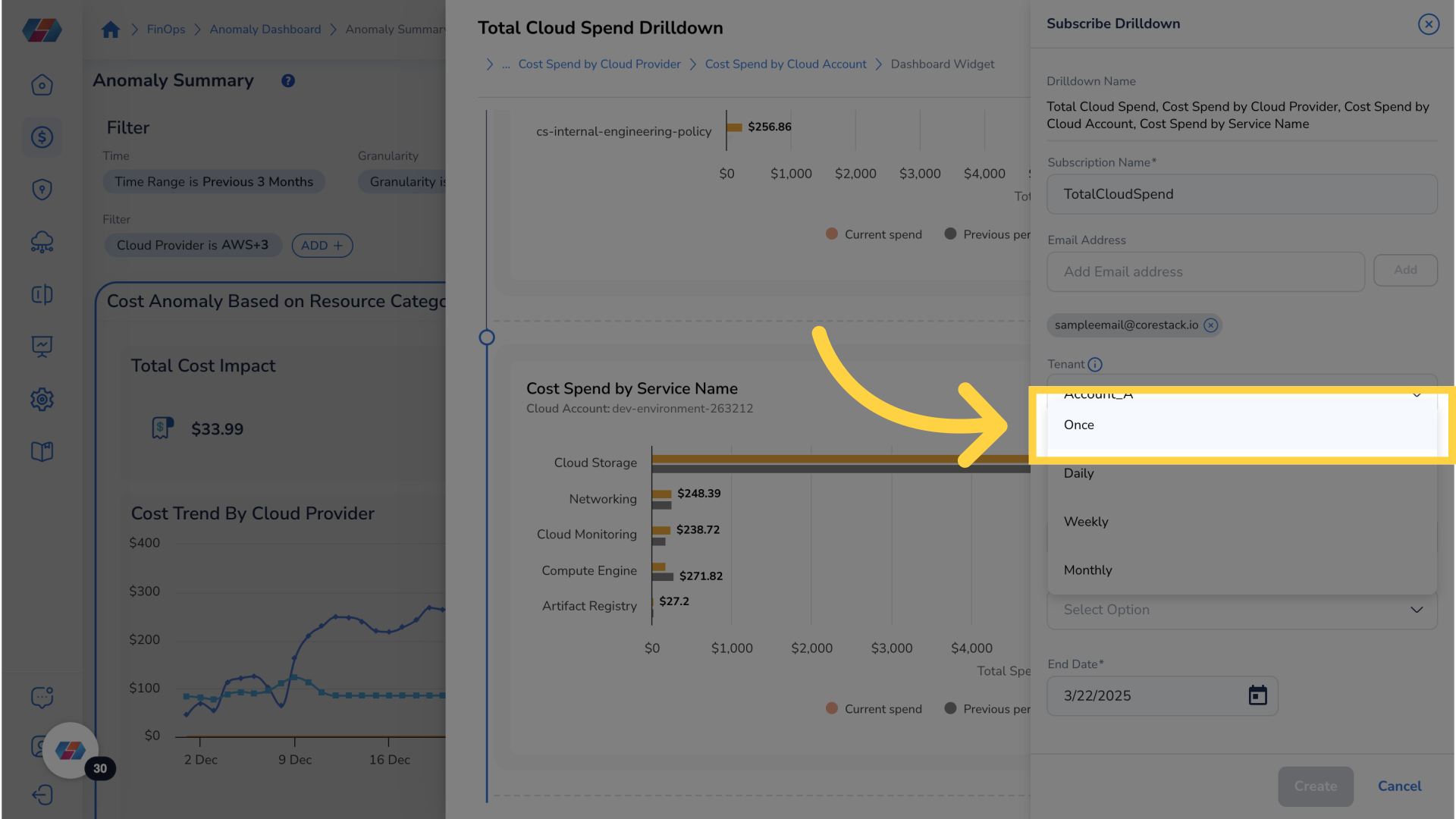Click the Cancel button
This screenshot has width=1456, height=819.
tap(1399, 786)
